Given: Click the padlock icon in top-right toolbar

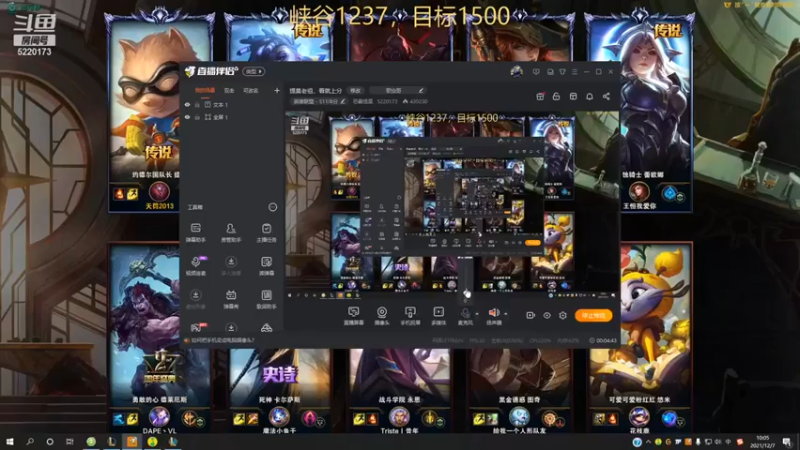Looking at the screenshot, I should pyautogui.click(x=556, y=96).
